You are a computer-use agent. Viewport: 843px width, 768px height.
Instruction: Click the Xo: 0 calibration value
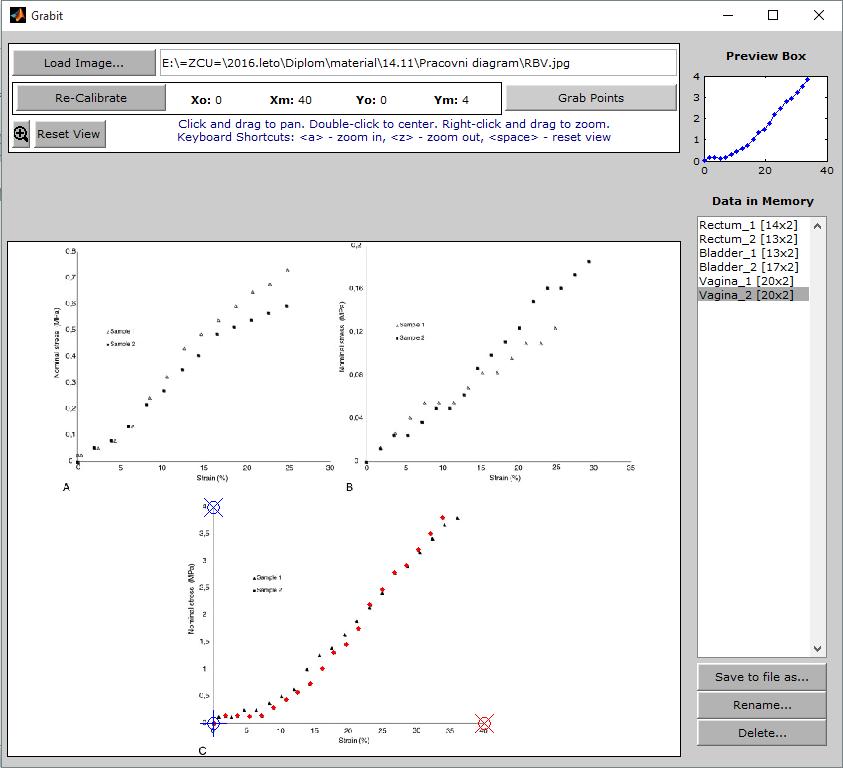click(206, 100)
